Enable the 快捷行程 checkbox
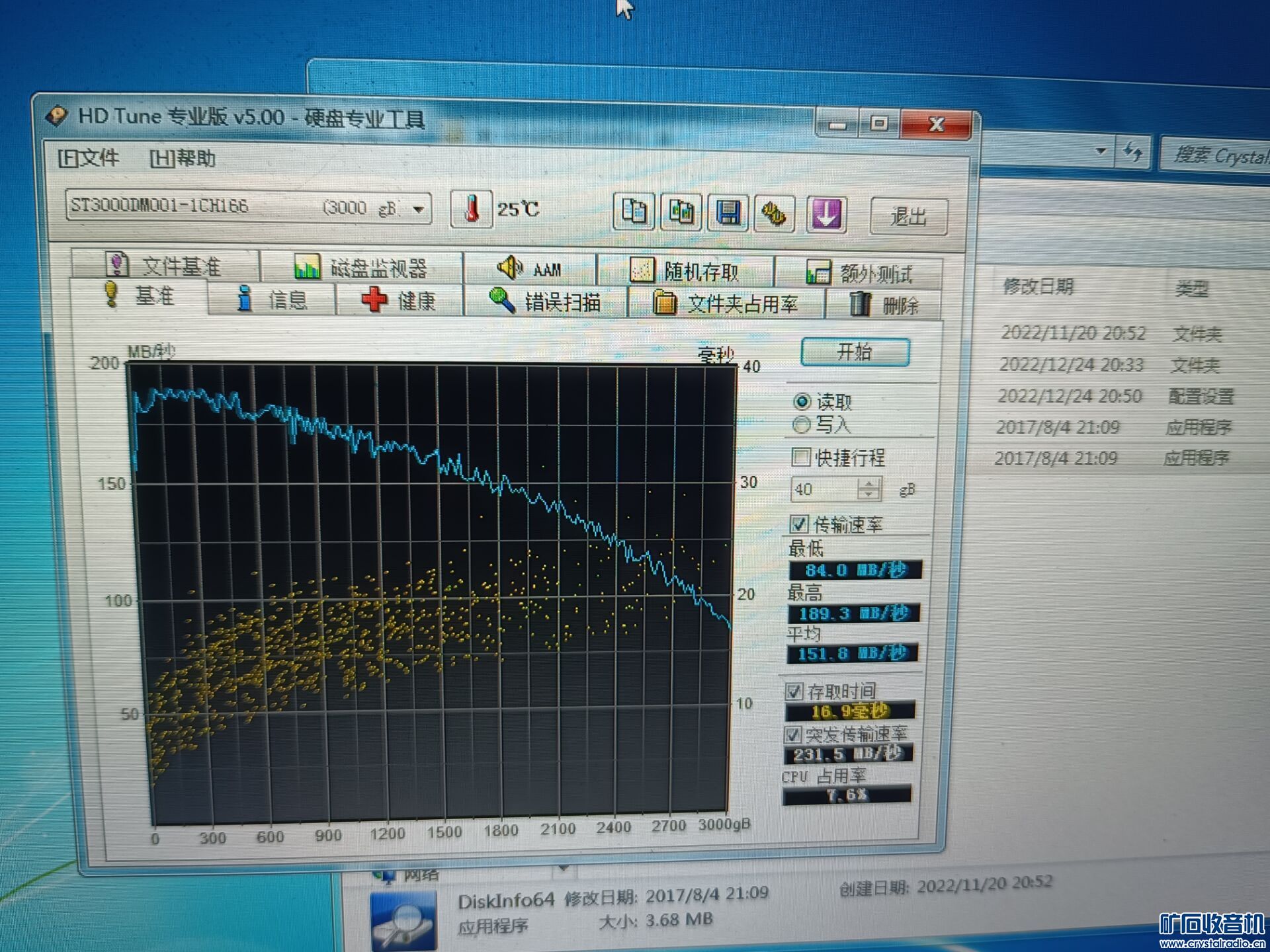Screen dimensions: 1270x952 [800, 457]
